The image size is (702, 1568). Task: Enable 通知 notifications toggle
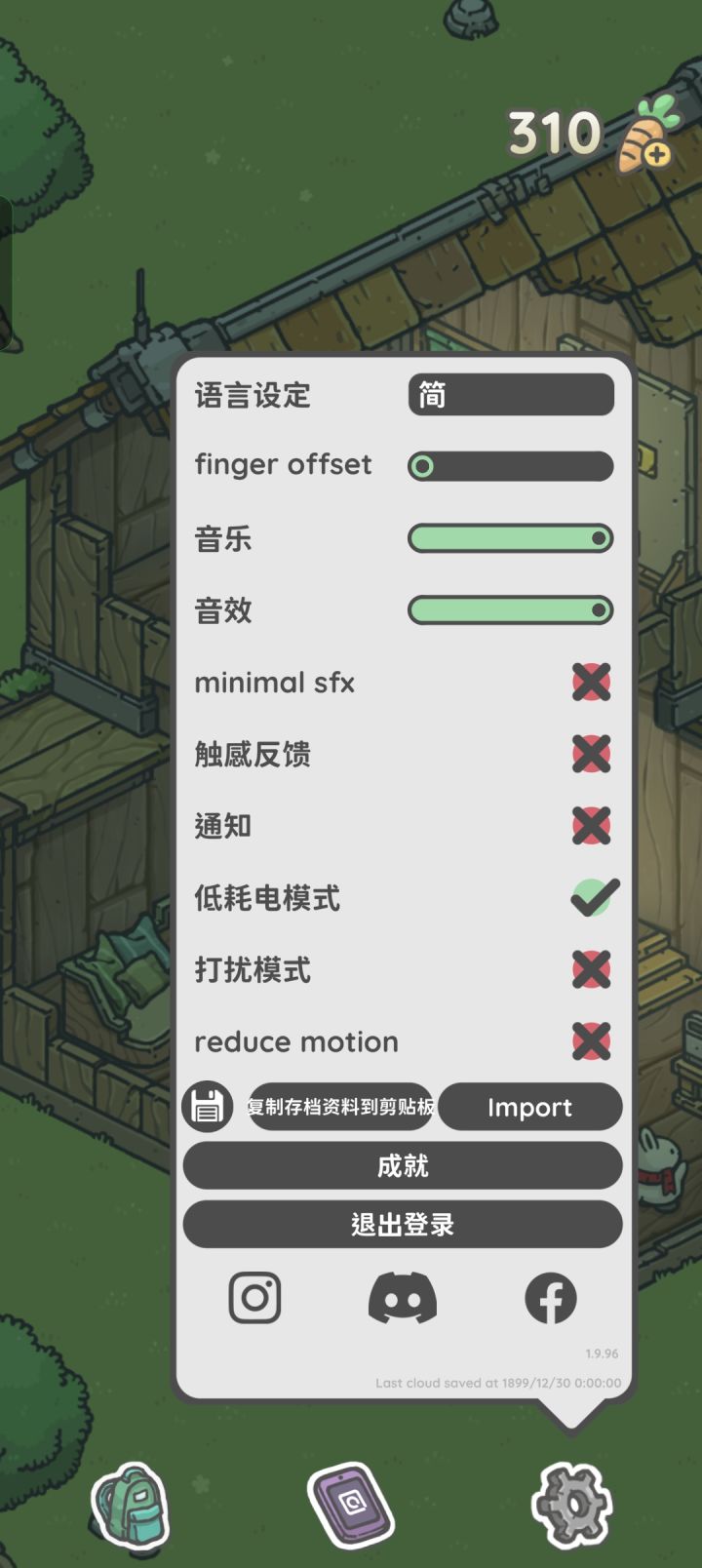591,826
